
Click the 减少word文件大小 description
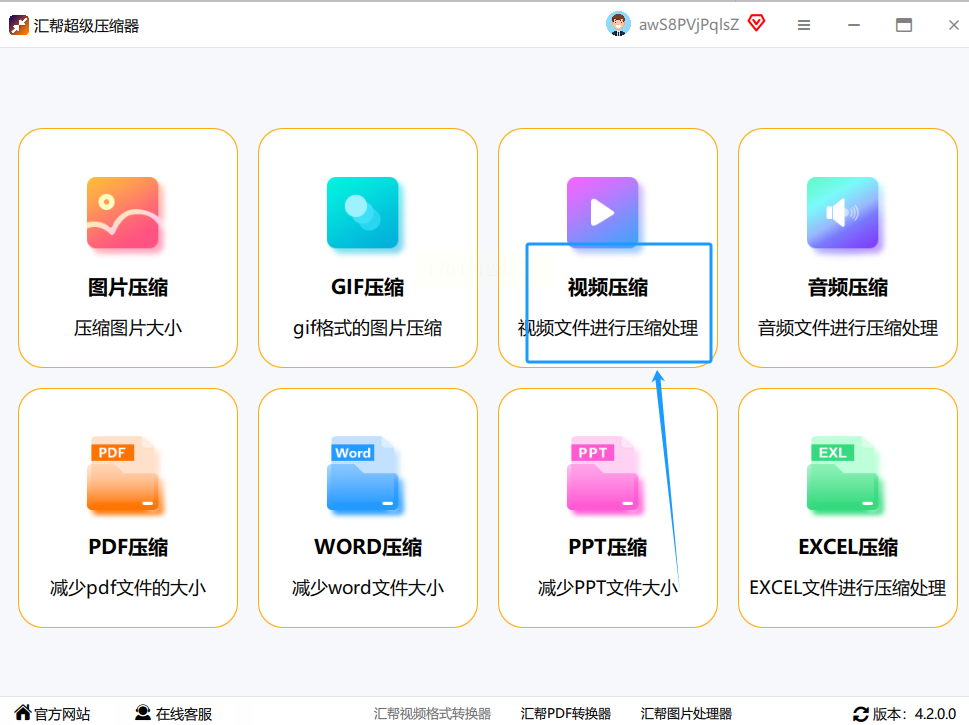[x=368, y=587]
